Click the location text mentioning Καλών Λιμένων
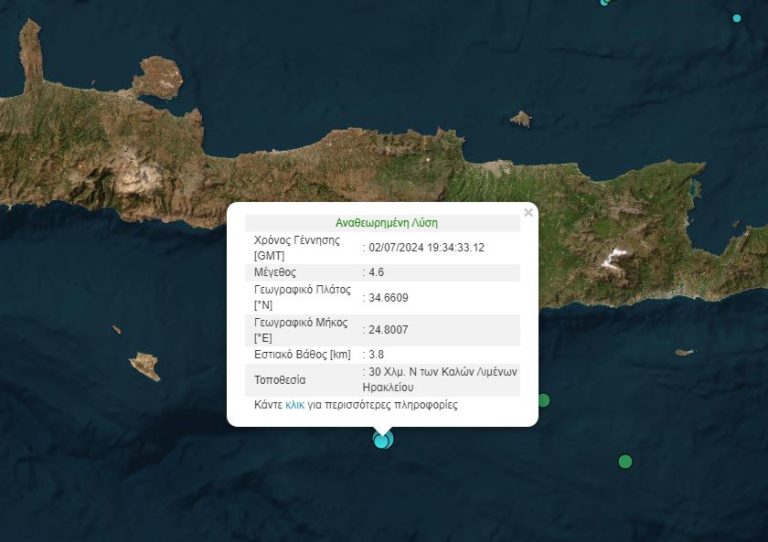The width and height of the screenshot is (768, 542). pyautogui.click(x=440, y=379)
